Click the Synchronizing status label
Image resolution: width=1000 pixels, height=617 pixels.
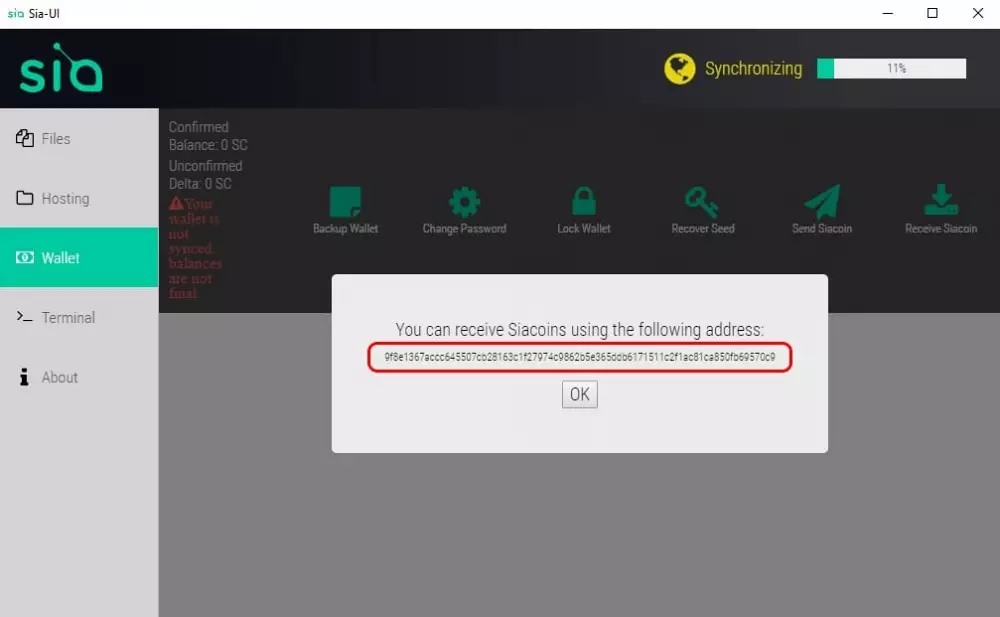point(753,69)
